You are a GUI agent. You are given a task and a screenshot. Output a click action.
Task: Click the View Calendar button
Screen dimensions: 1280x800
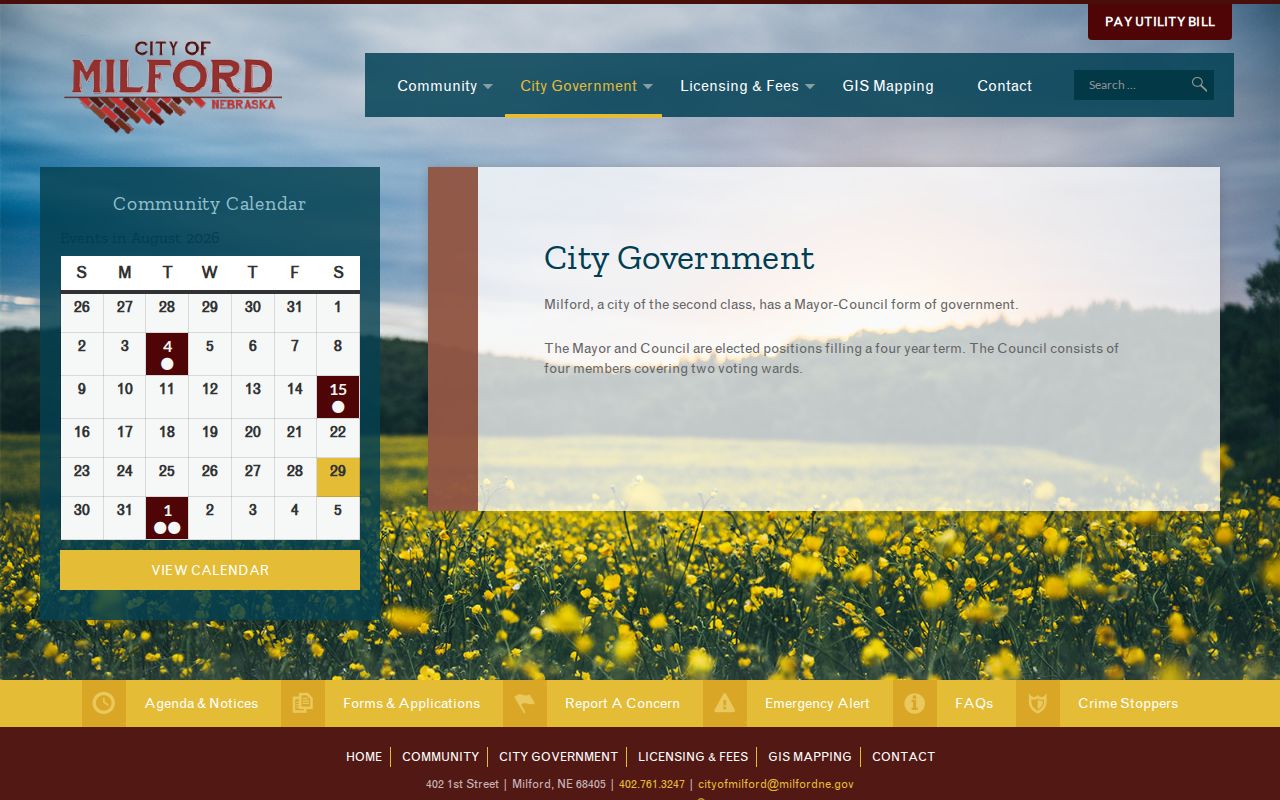pyautogui.click(x=210, y=570)
